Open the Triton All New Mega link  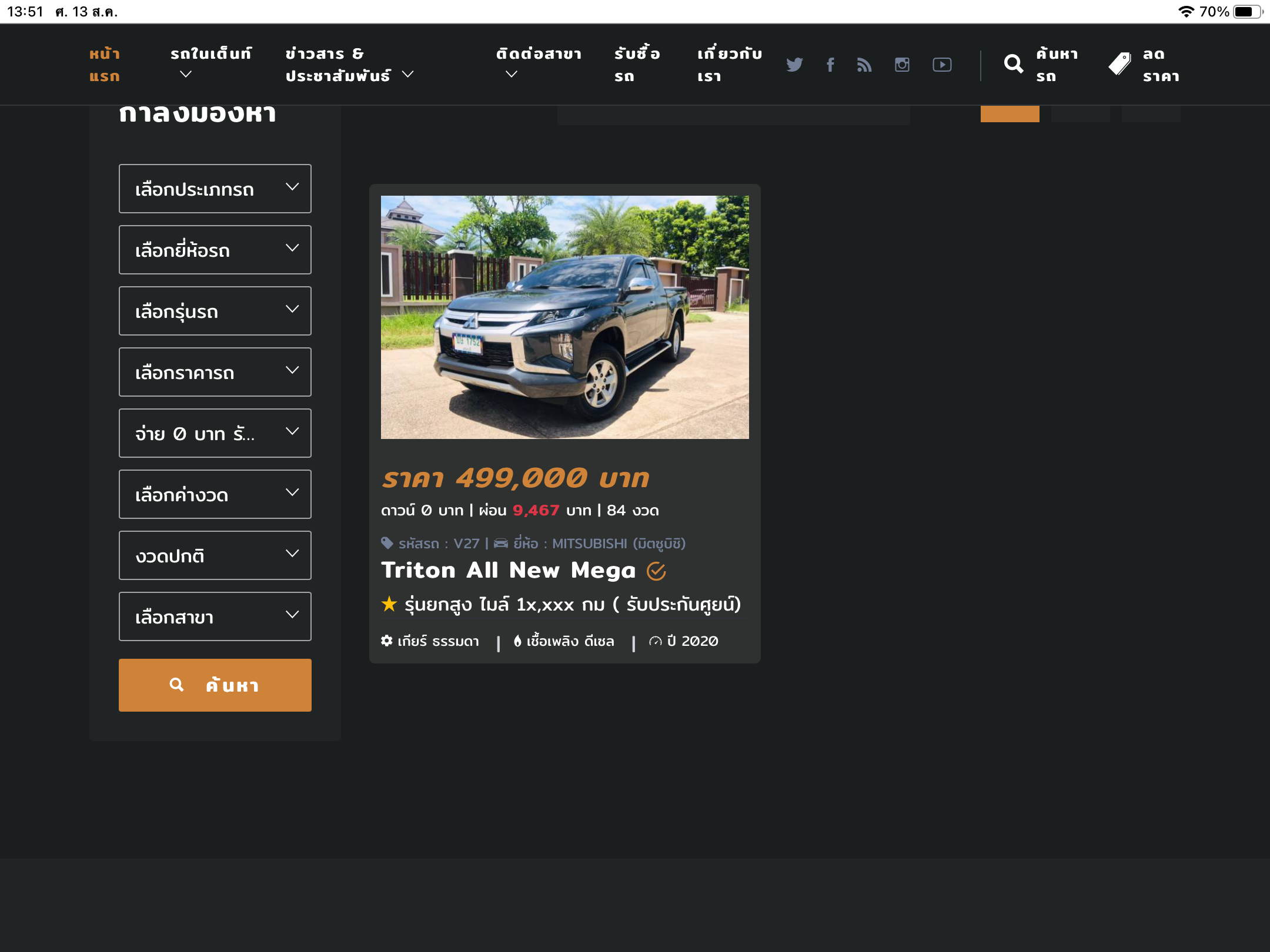508,571
